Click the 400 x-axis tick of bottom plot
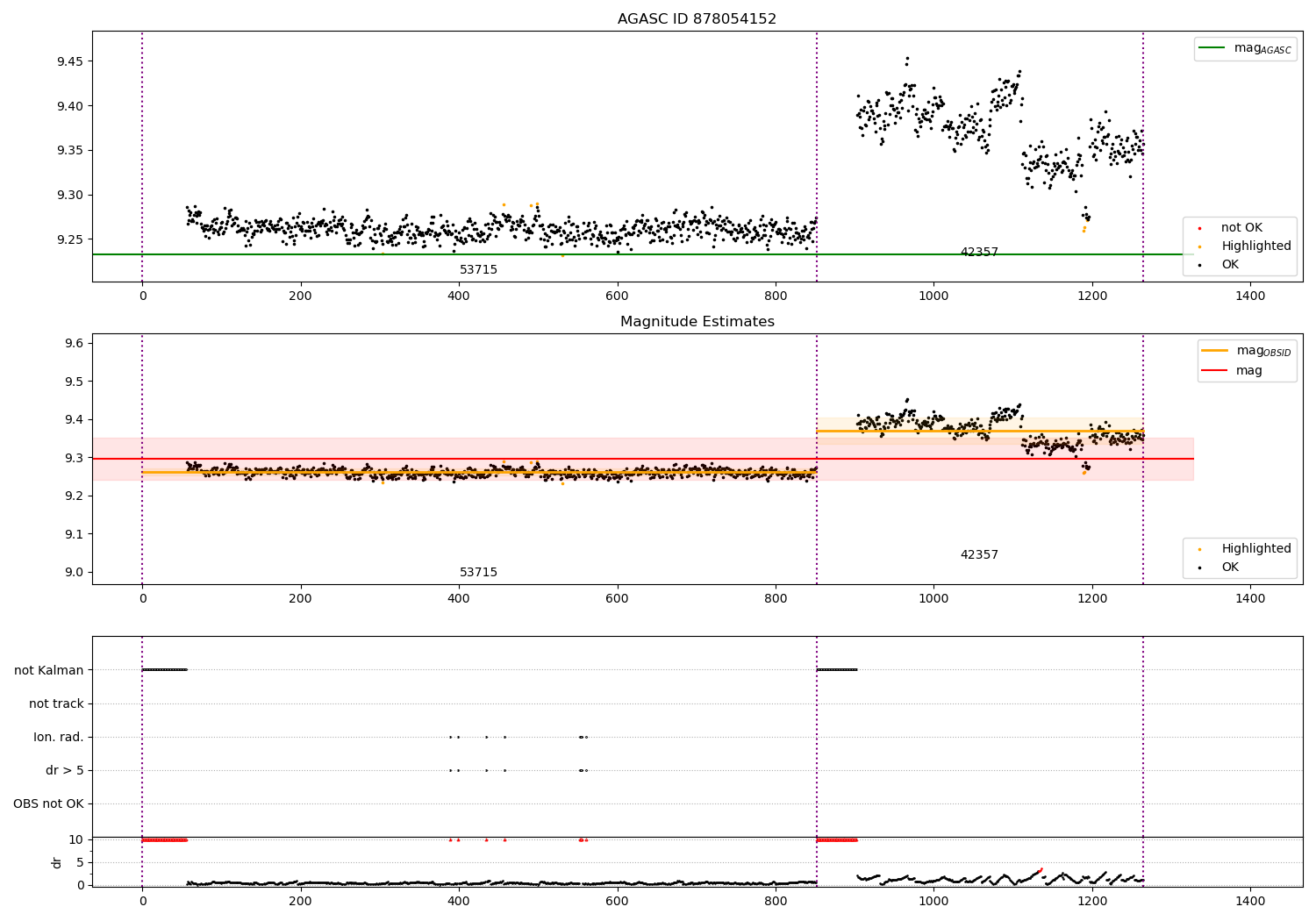 click(459, 901)
